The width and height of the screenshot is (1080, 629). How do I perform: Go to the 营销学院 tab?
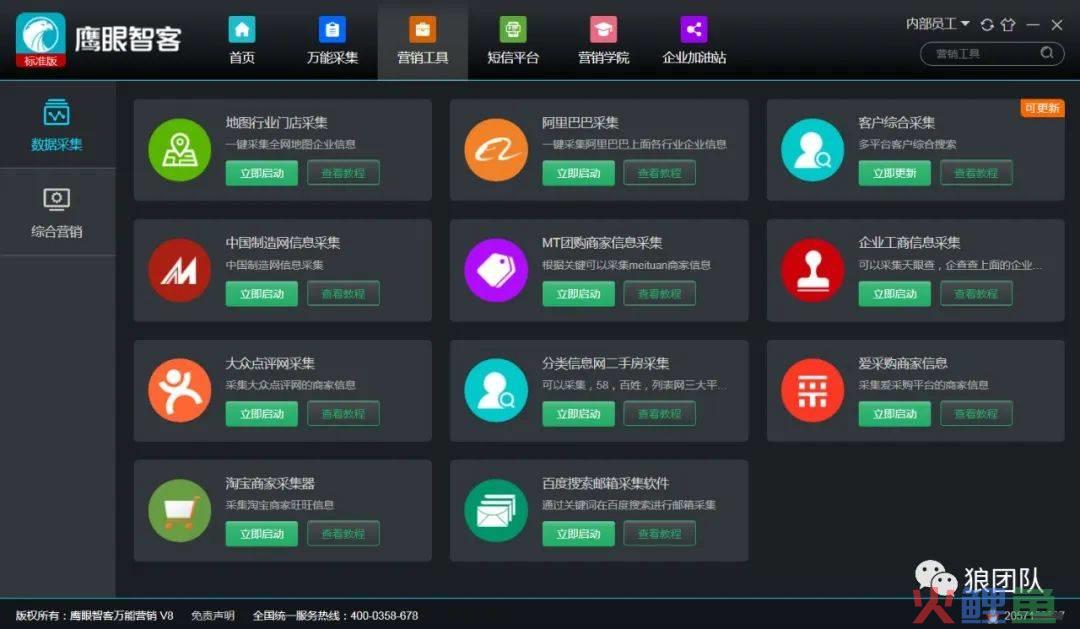[603, 40]
